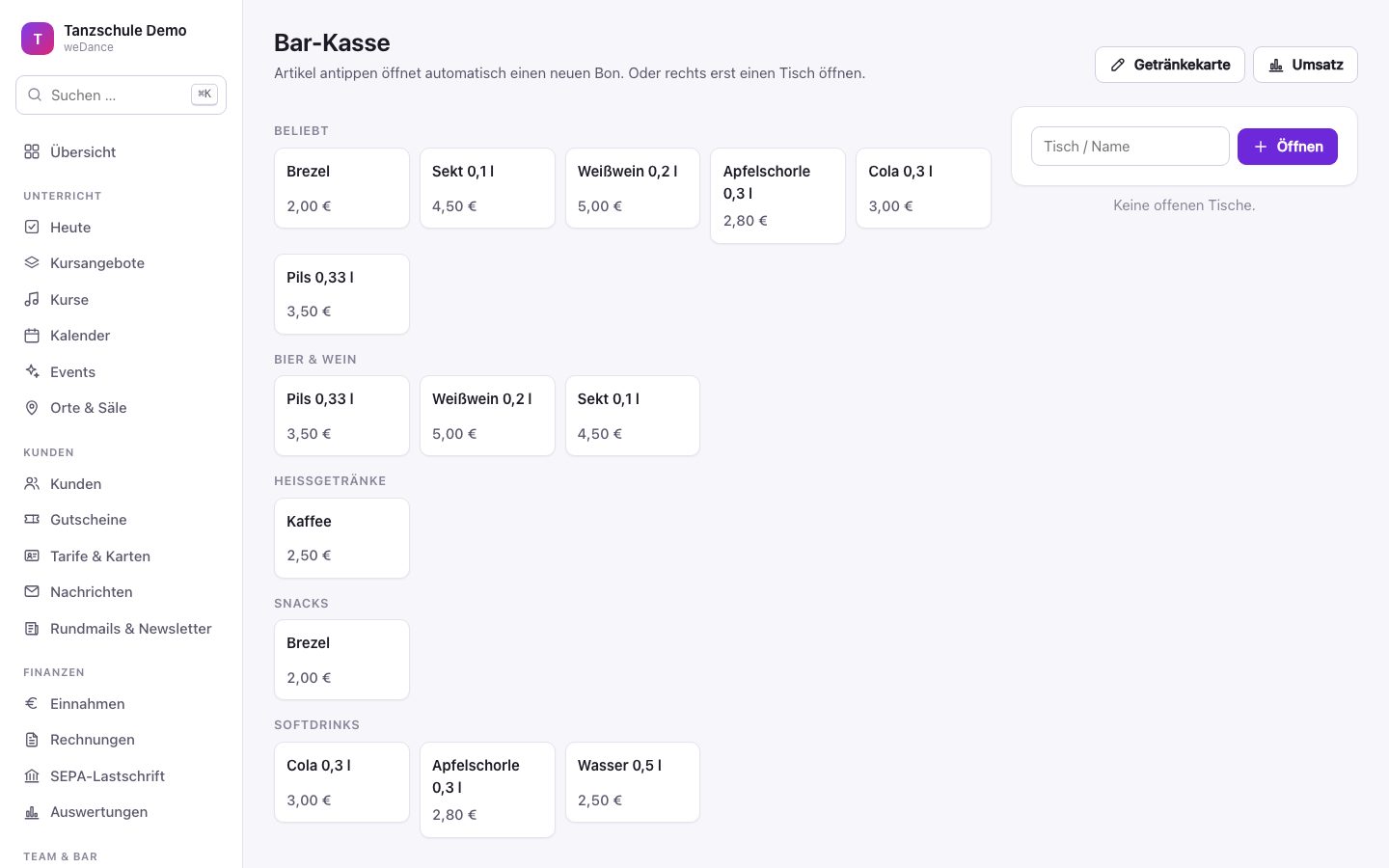Screen dimensions: 1389x868
Task: Tap Apfelschorle 0,3 l in Beliebt
Action: (777, 196)
